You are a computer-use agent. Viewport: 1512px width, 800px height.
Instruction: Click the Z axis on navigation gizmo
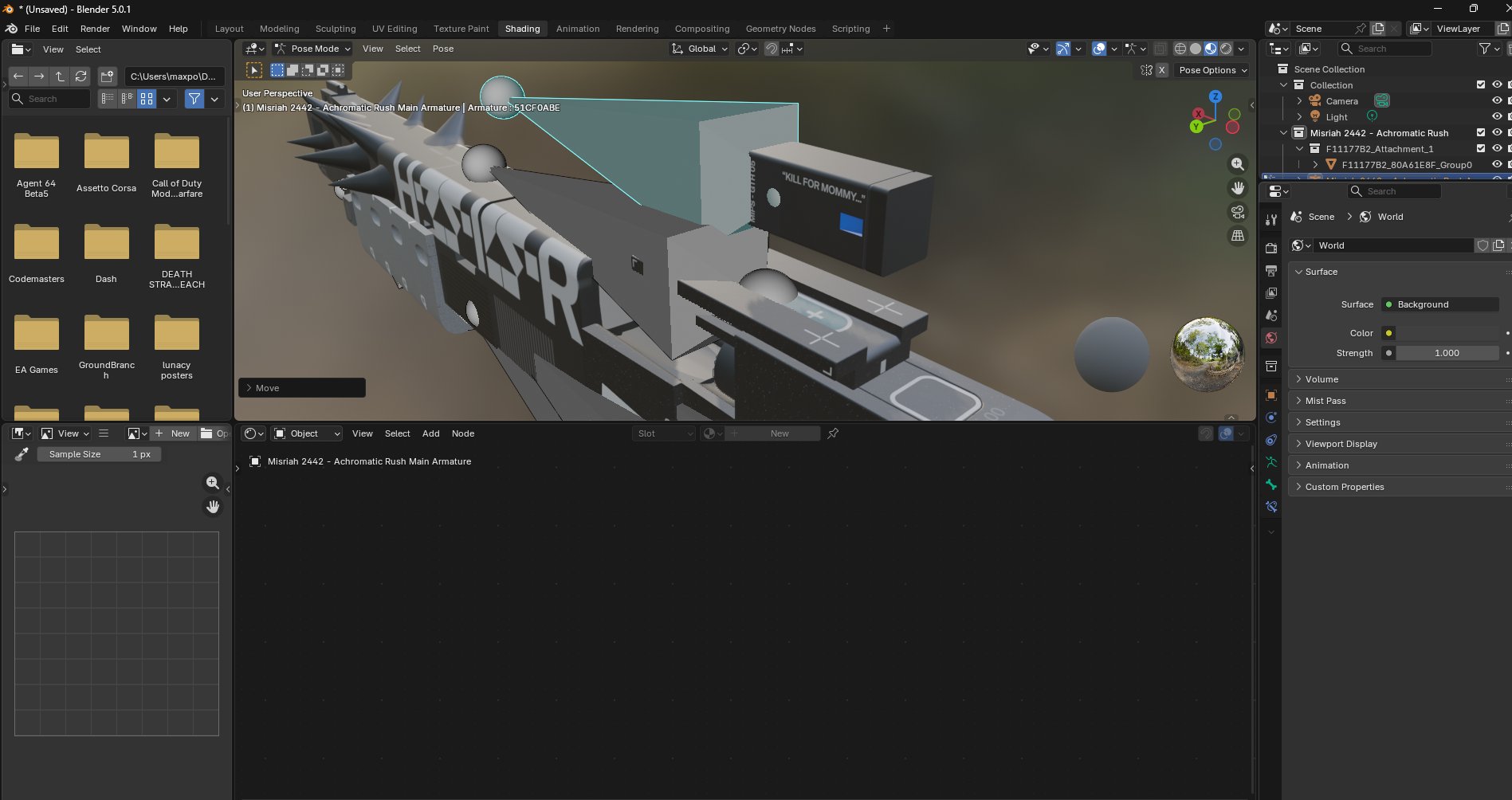1215,96
